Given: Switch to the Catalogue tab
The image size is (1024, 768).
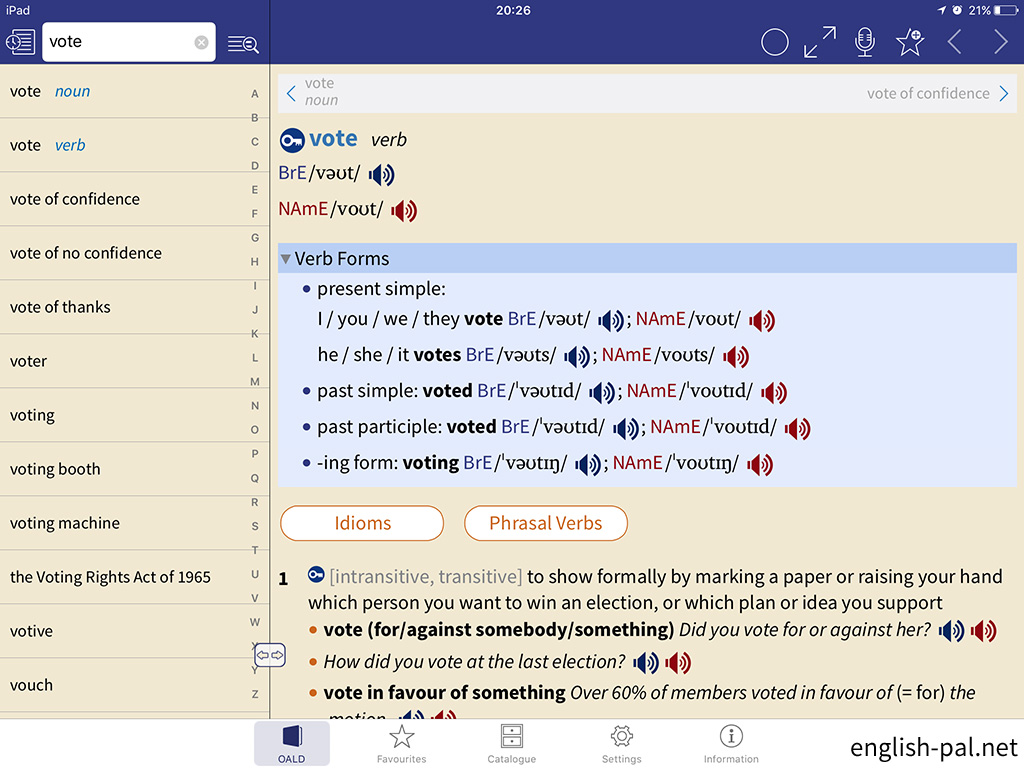Looking at the screenshot, I should tap(511, 744).
